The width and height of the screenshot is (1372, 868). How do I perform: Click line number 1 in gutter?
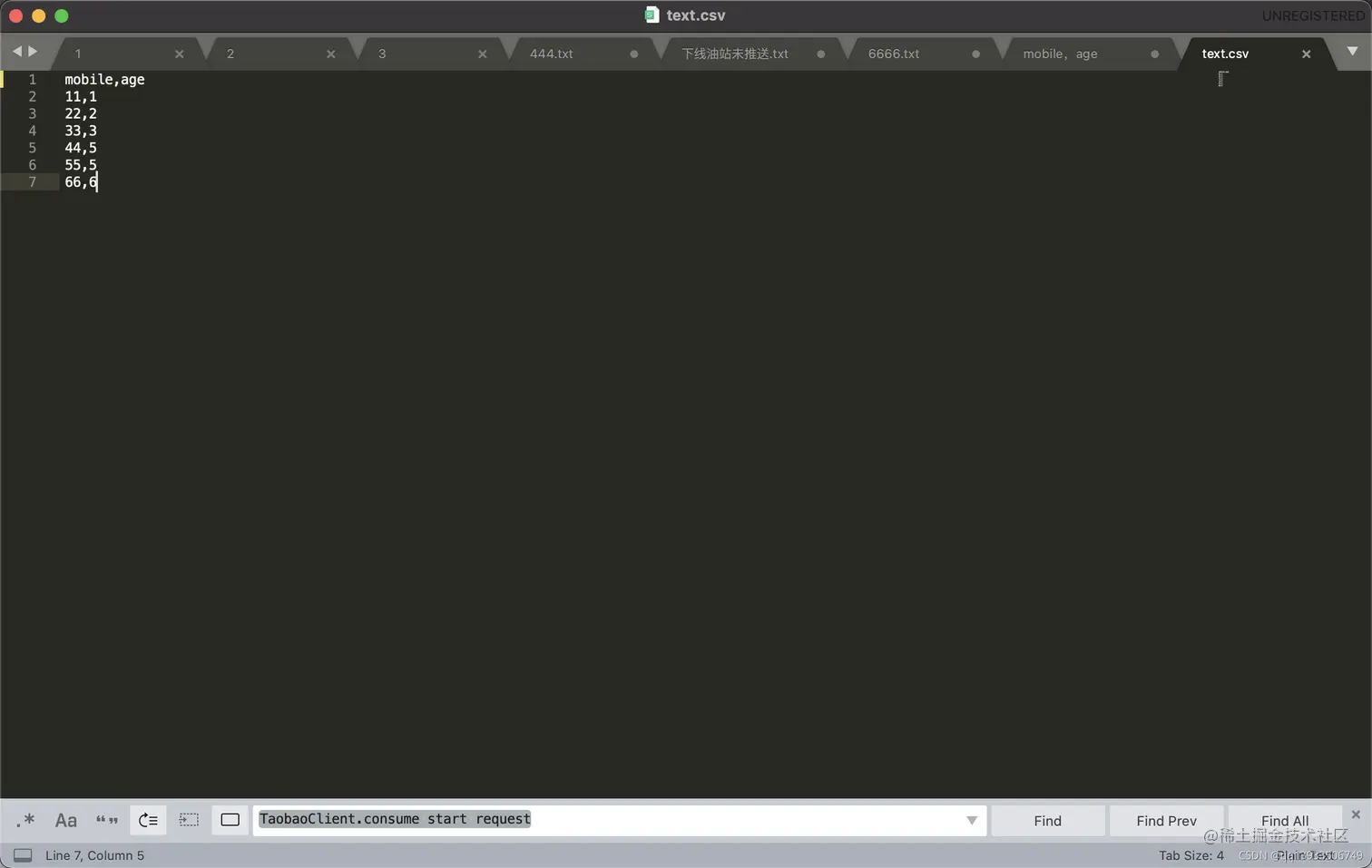[x=33, y=80]
